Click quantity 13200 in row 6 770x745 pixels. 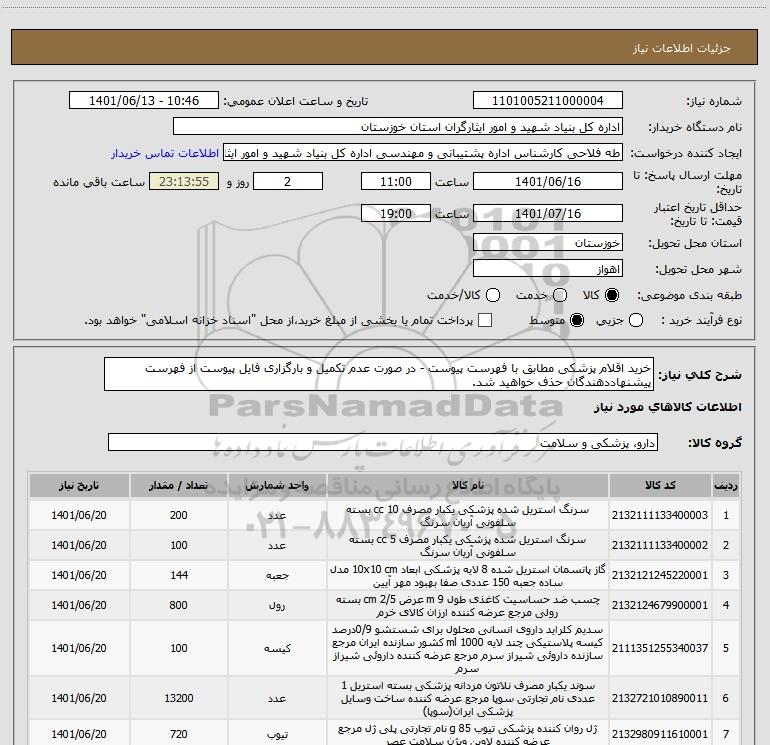tap(179, 698)
